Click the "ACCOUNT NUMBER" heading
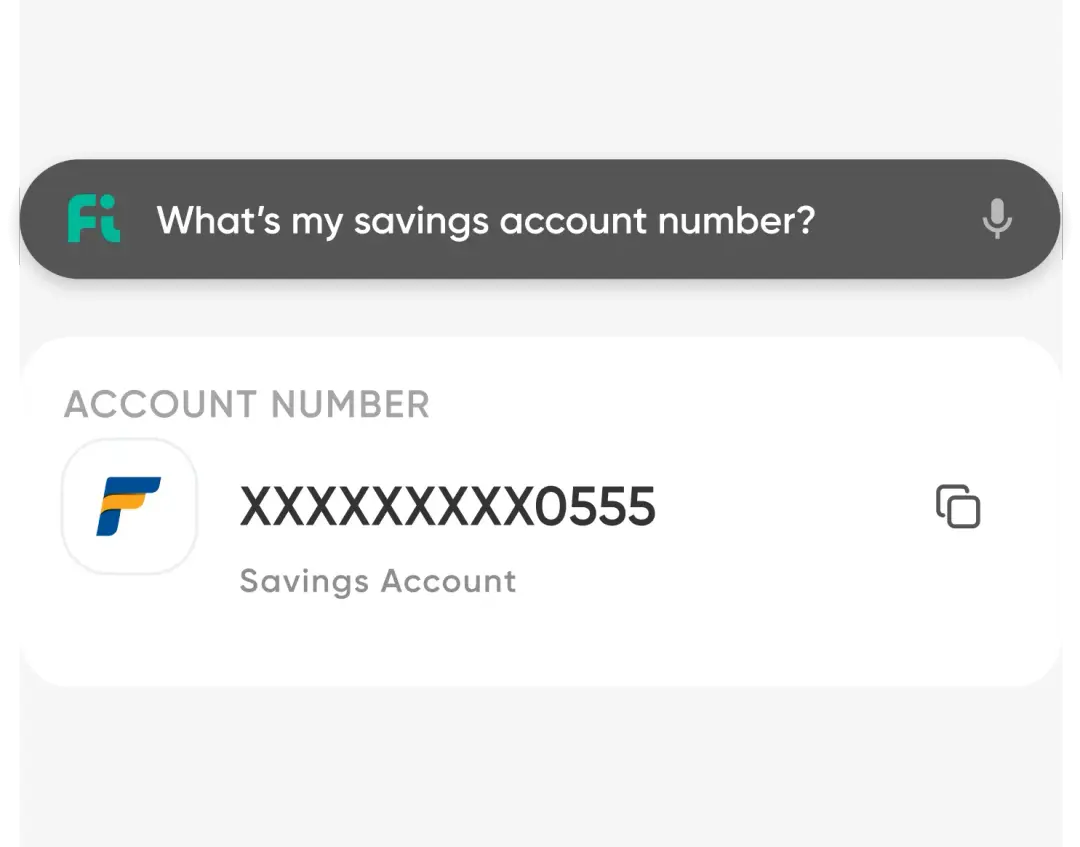The image size is (1080, 847). (247, 405)
